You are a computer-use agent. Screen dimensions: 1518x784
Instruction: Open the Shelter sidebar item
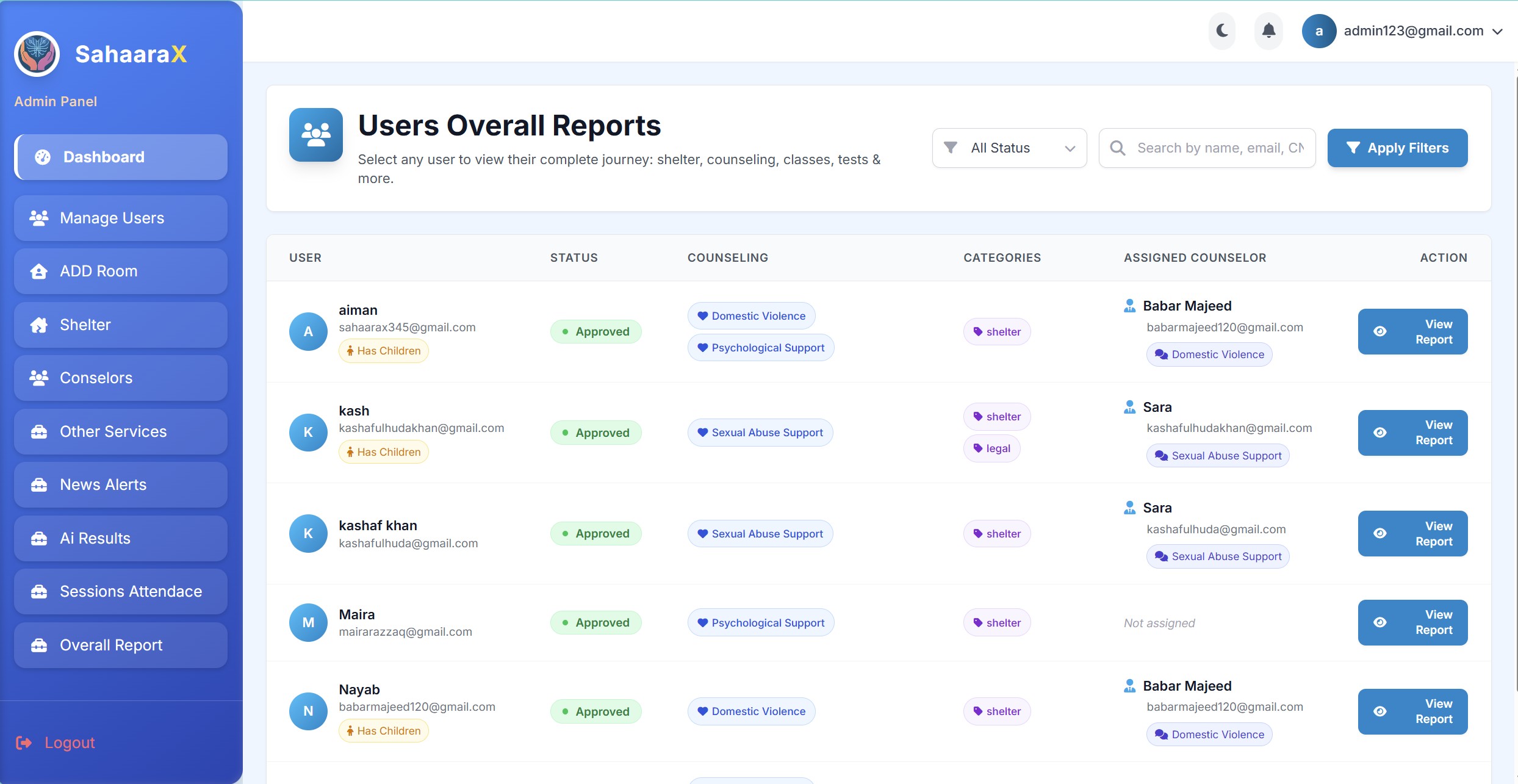coord(121,325)
